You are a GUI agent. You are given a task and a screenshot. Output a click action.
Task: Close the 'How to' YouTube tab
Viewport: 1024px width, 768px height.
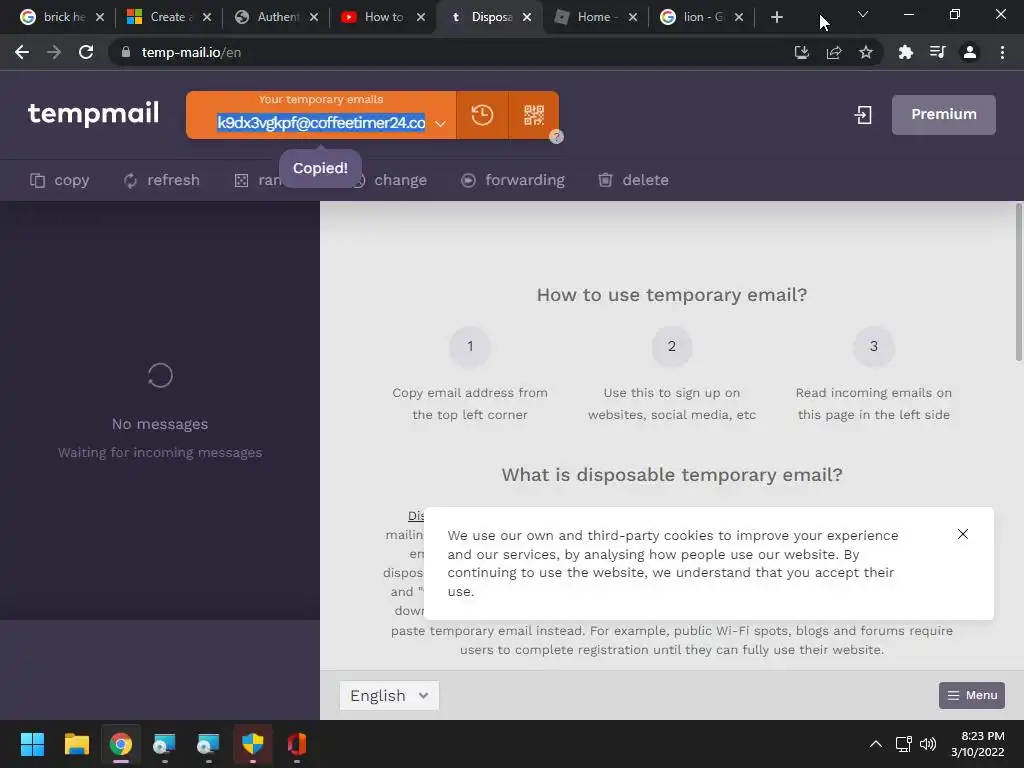click(421, 17)
